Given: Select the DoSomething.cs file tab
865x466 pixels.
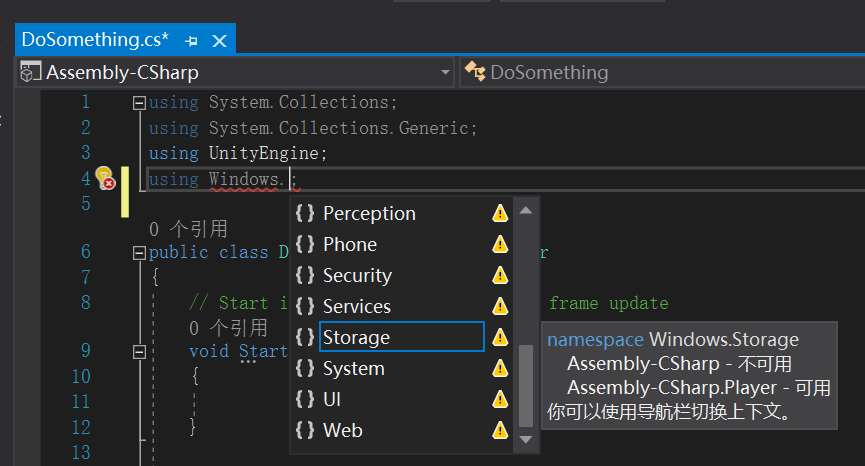Looking at the screenshot, I should point(95,40).
